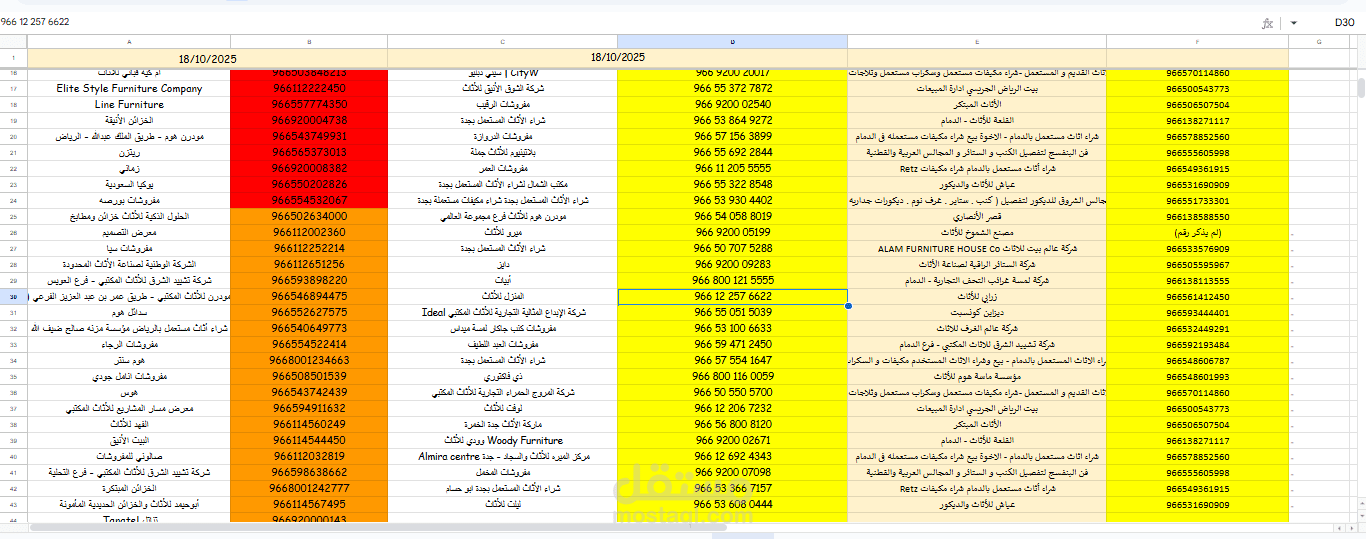Screen dimensions: 1366x539
Task: Select row 40 header
Action: point(13,457)
